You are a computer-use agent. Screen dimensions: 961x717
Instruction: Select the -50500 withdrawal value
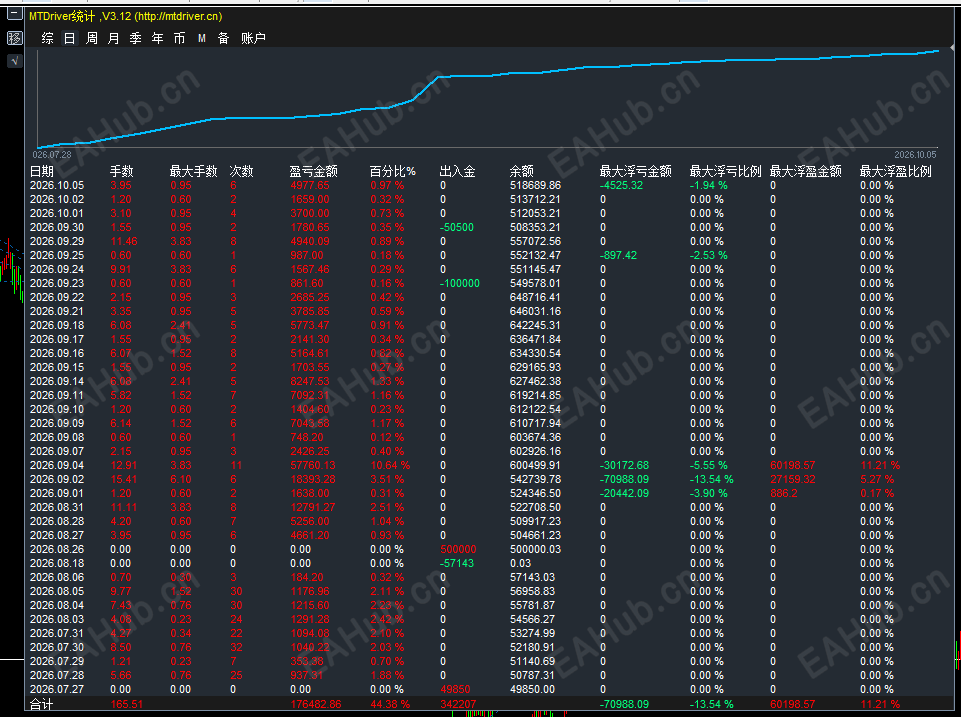[457, 227]
